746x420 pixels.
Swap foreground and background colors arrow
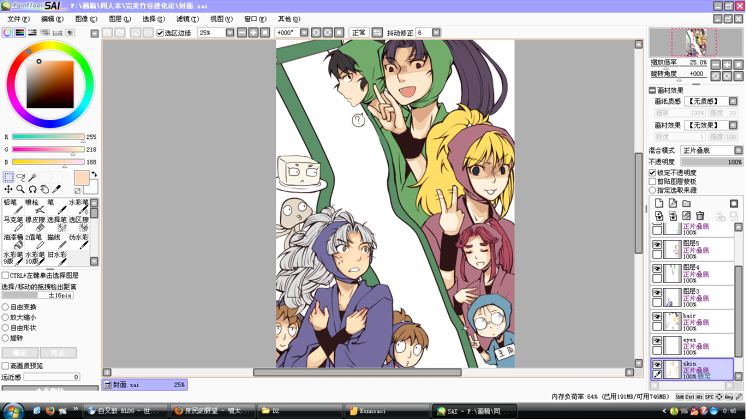point(94,175)
